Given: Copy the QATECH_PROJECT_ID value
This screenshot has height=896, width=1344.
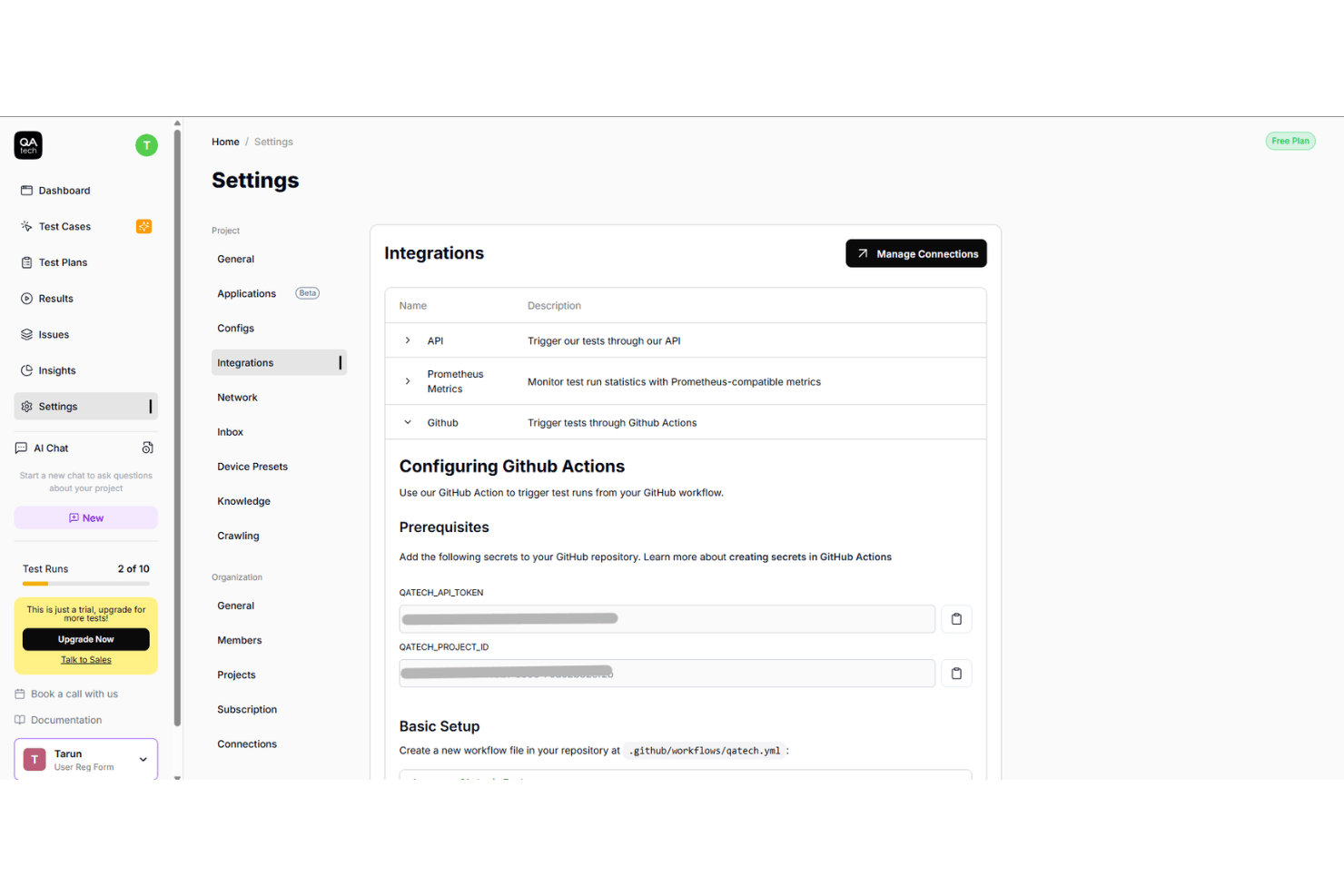Looking at the screenshot, I should tap(956, 674).
